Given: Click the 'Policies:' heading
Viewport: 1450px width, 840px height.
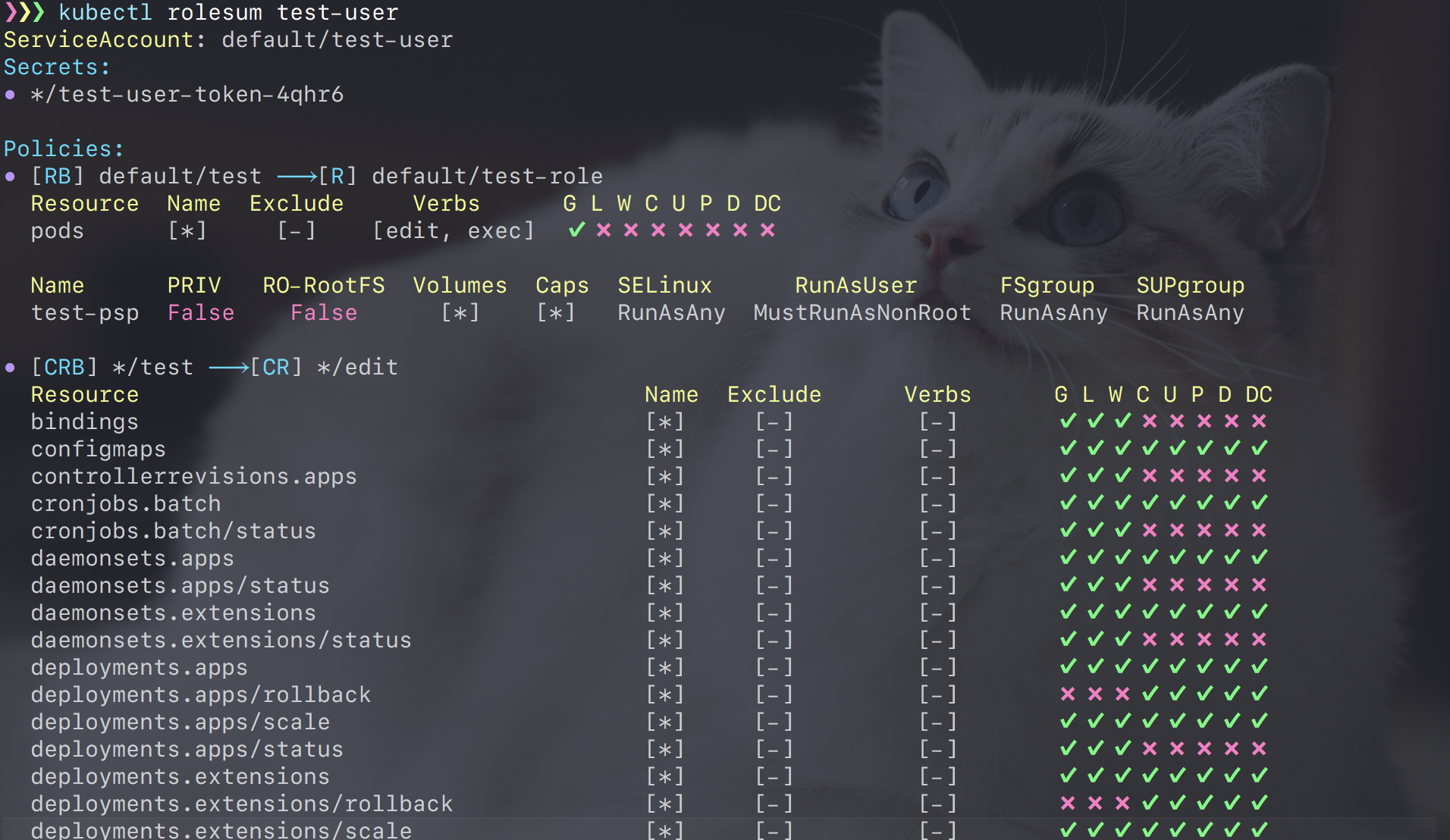Looking at the screenshot, I should [x=64, y=149].
